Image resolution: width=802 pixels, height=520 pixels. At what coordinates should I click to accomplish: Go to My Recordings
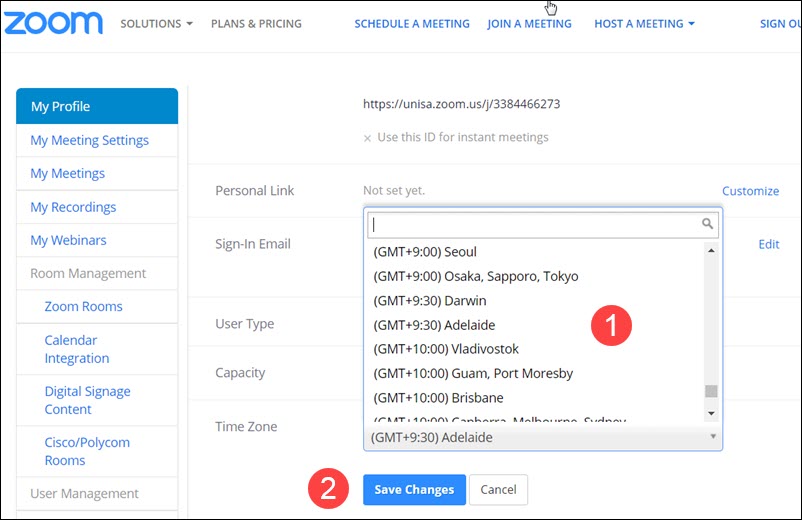73,207
